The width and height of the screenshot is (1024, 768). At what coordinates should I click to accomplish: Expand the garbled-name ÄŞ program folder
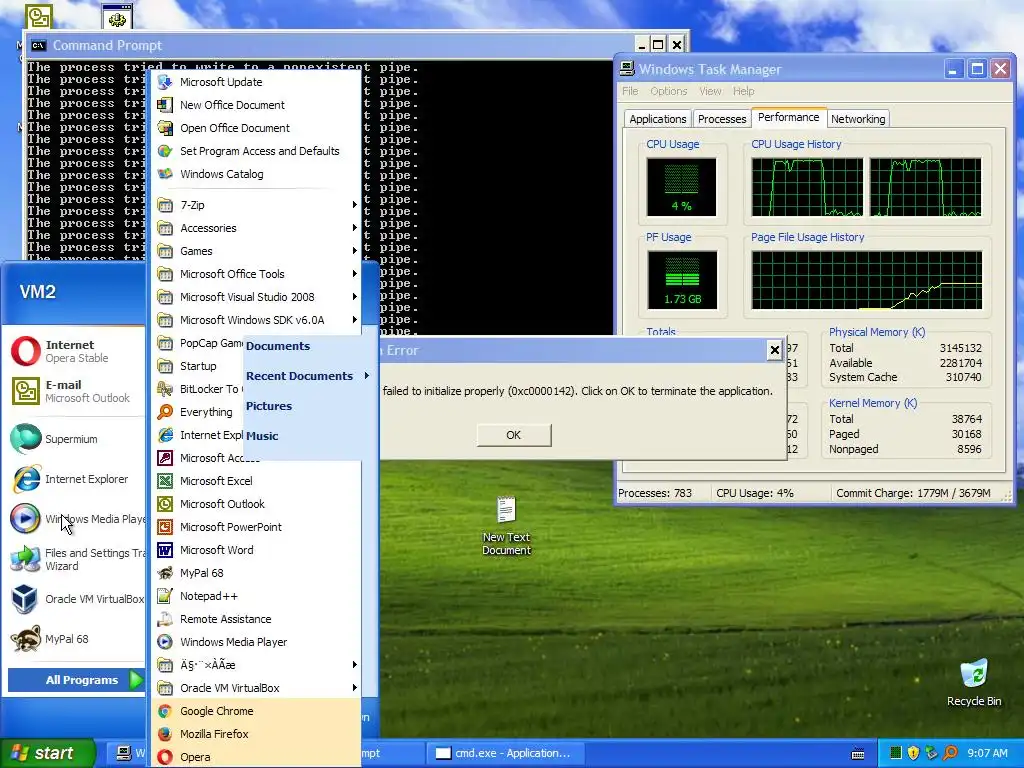[256, 665]
